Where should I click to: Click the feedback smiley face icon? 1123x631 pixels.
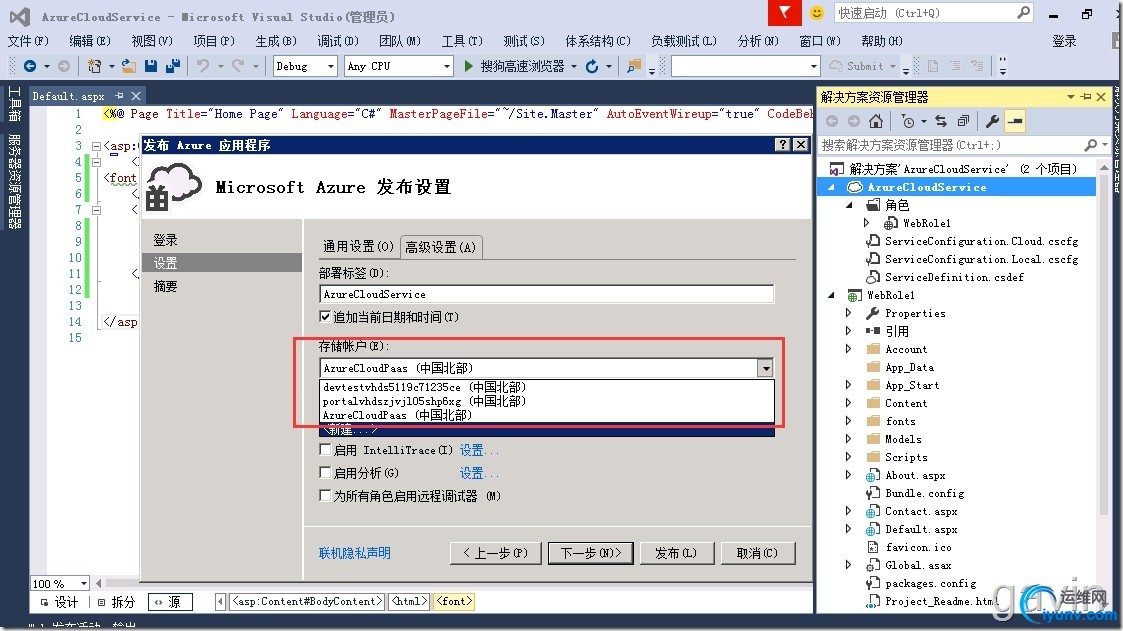pos(816,13)
